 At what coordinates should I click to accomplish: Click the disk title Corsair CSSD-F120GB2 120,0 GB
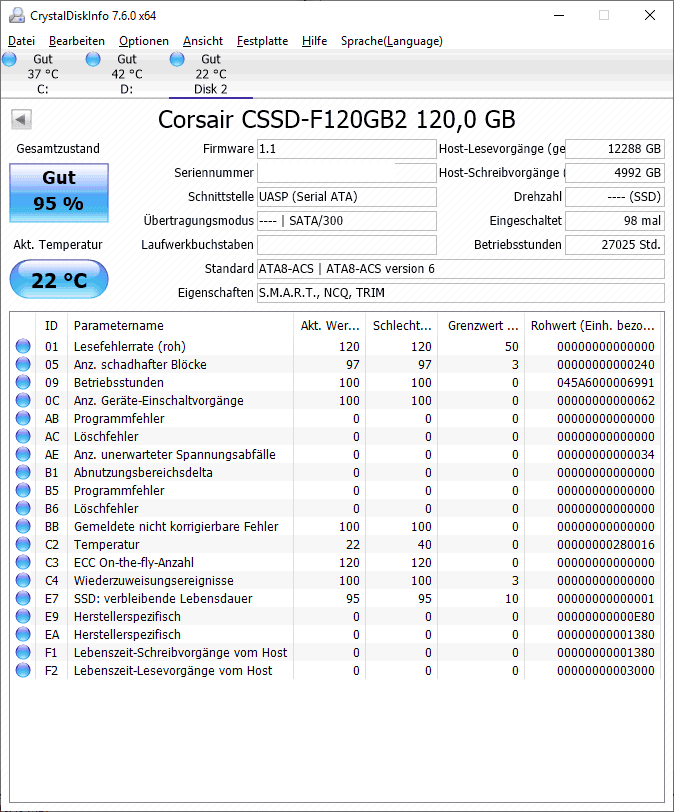[x=336, y=120]
